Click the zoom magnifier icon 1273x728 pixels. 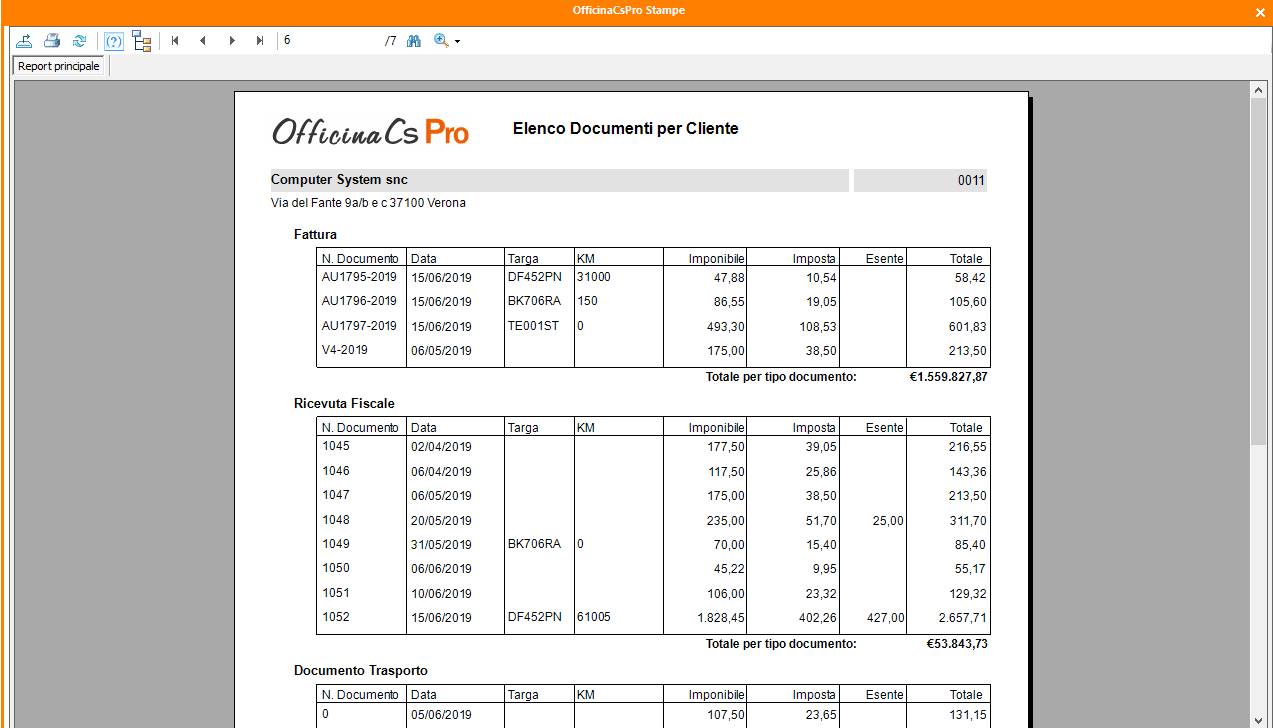coord(441,41)
